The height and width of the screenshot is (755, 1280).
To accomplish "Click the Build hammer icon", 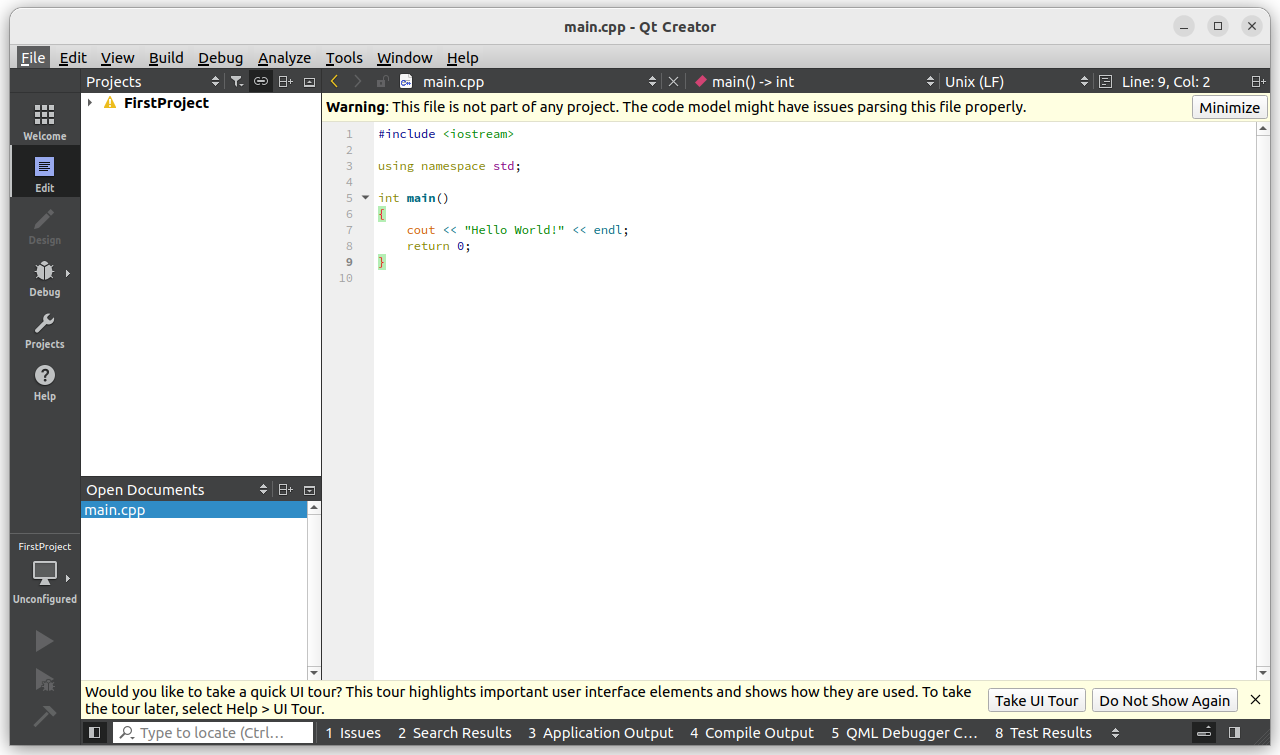I will pos(44,716).
